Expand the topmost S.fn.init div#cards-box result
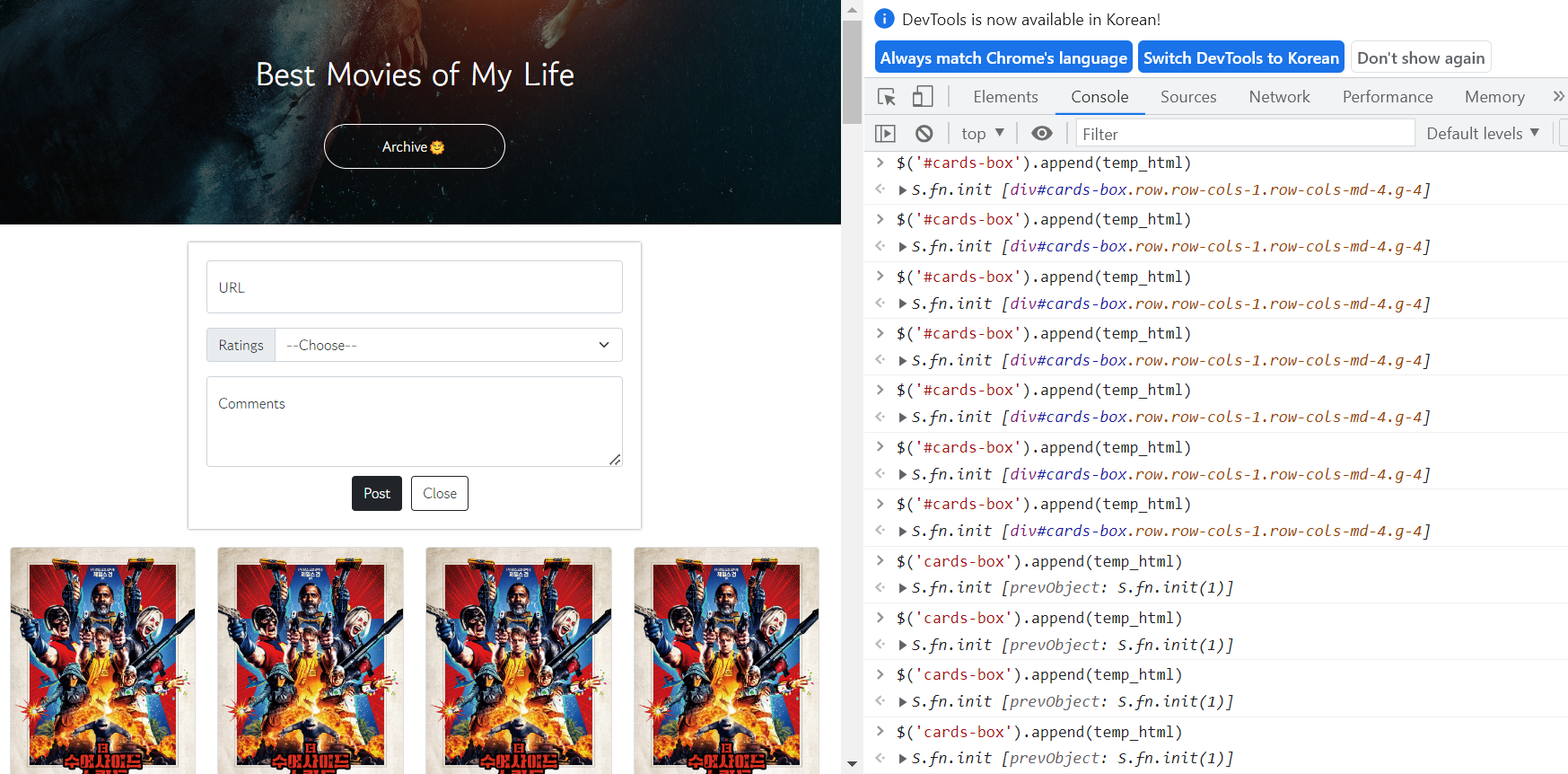Image resolution: width=1568 pixels, height=774 pixels. tap(903, 190)
